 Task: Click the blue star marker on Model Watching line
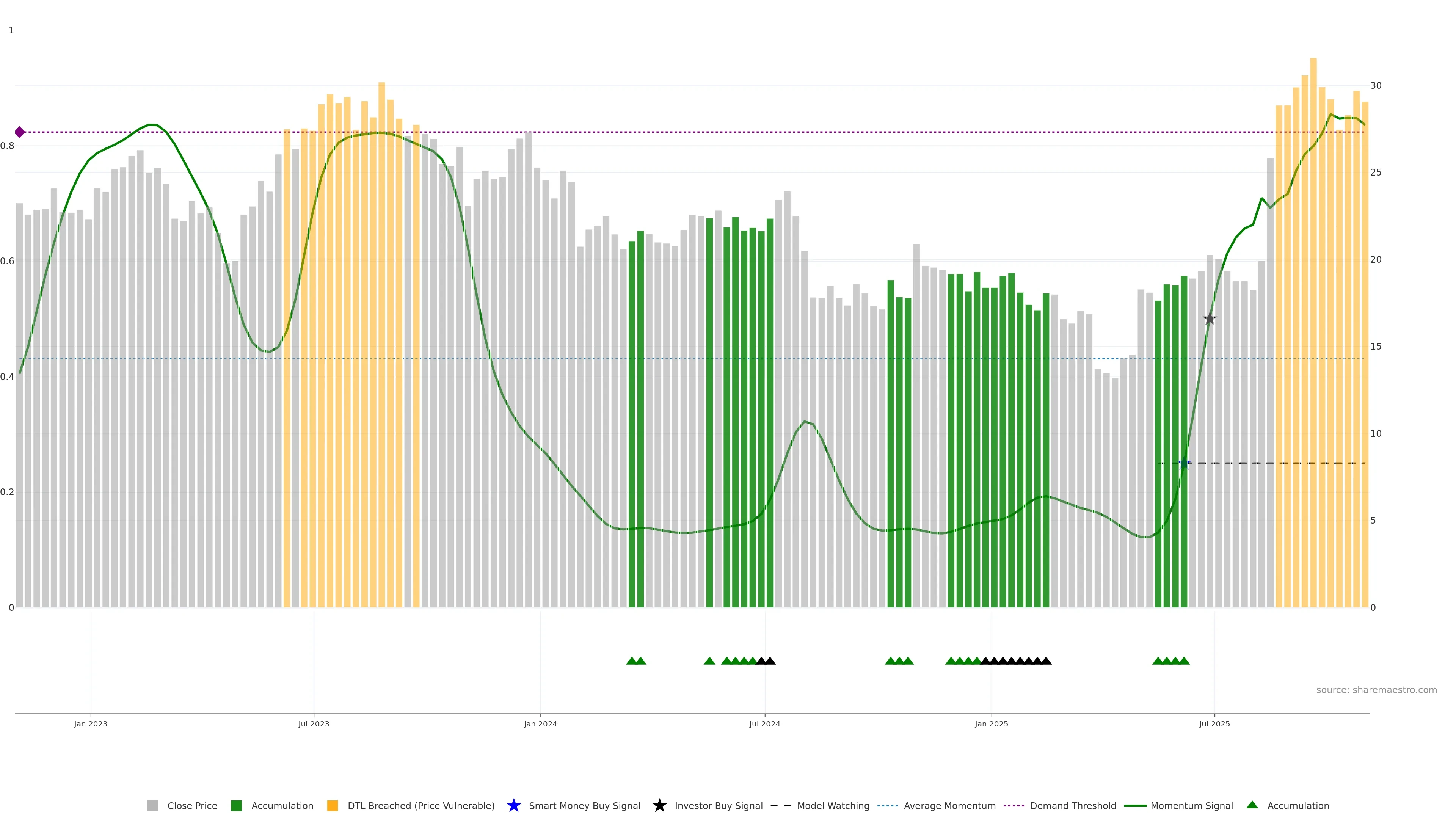1184,463
